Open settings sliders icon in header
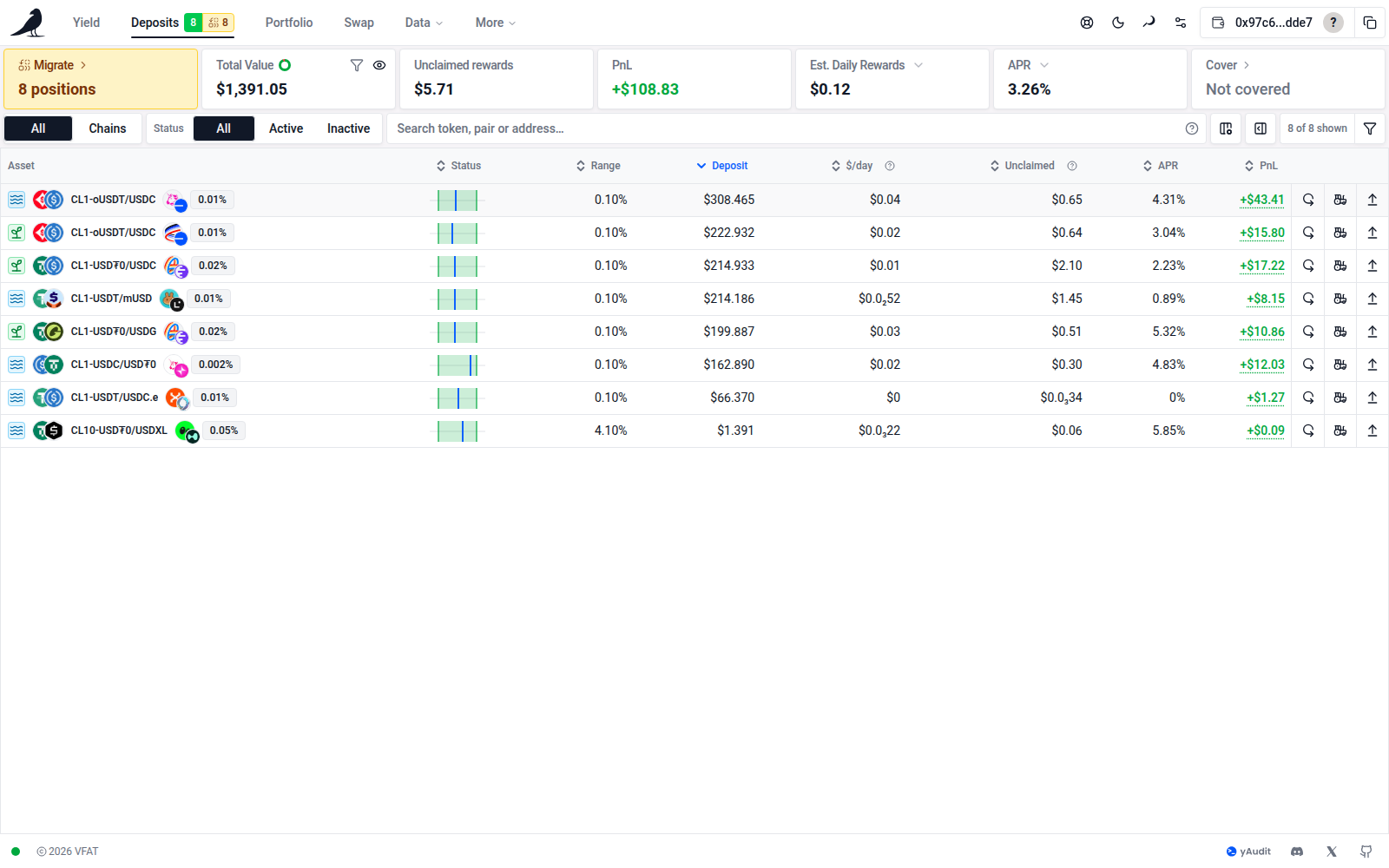The height and width of the screenshot is (868, 1389). point(1181,23)
